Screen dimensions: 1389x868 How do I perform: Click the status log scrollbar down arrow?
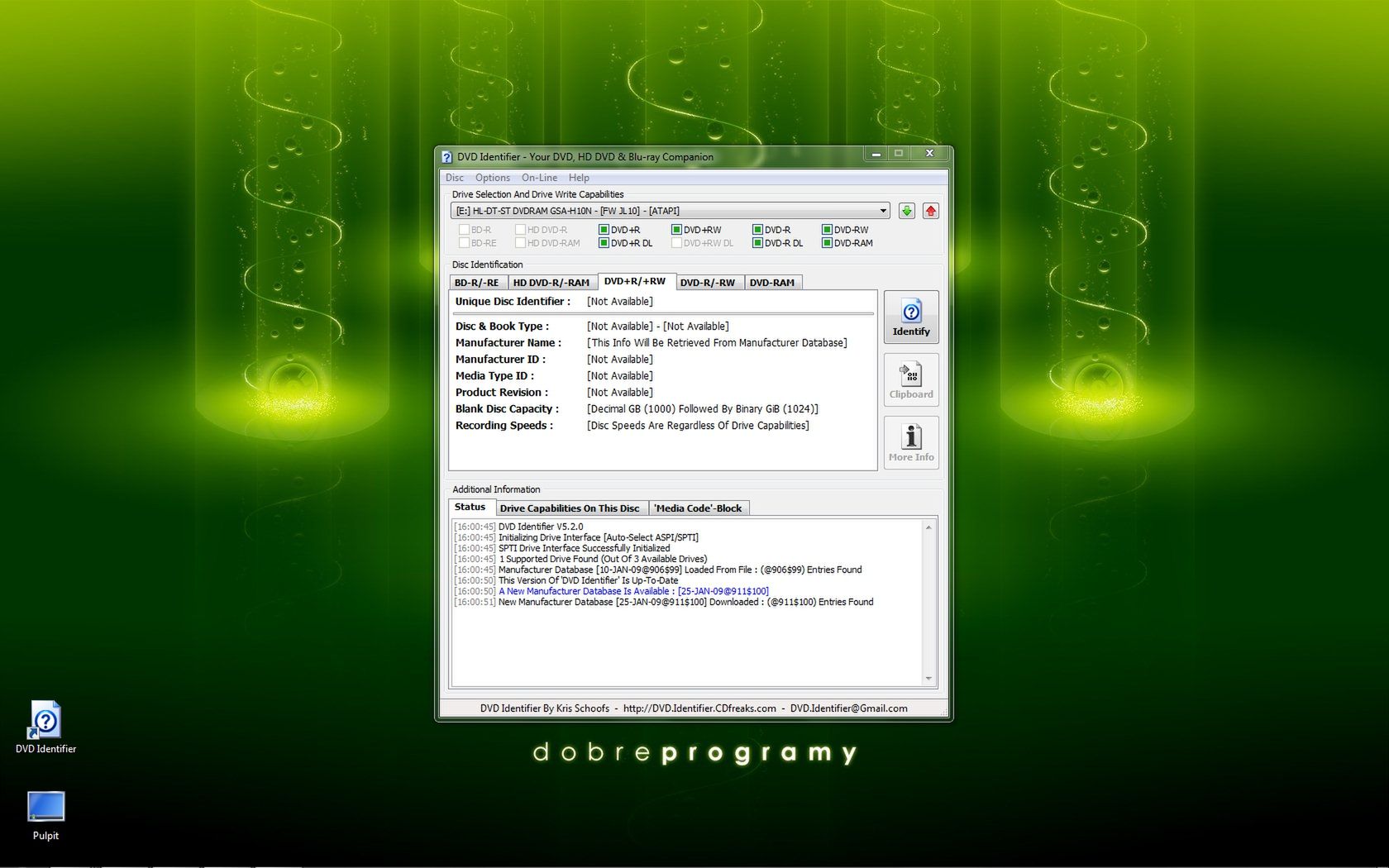(928, 679)
